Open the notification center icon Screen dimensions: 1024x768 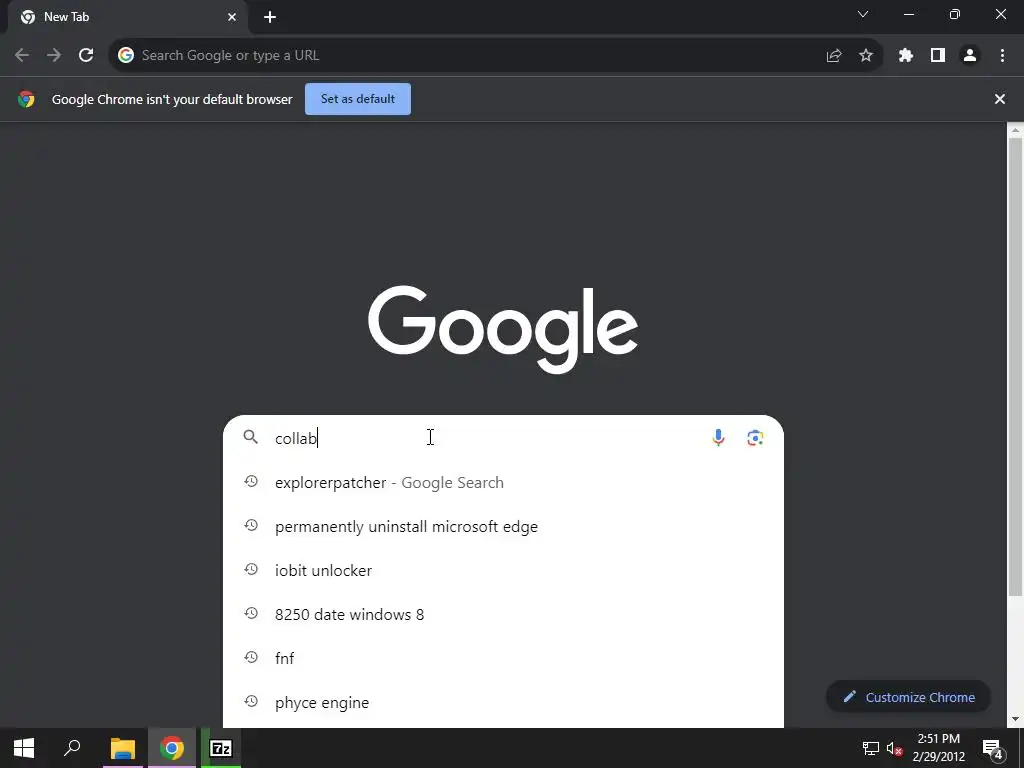[x=993, y=749]
